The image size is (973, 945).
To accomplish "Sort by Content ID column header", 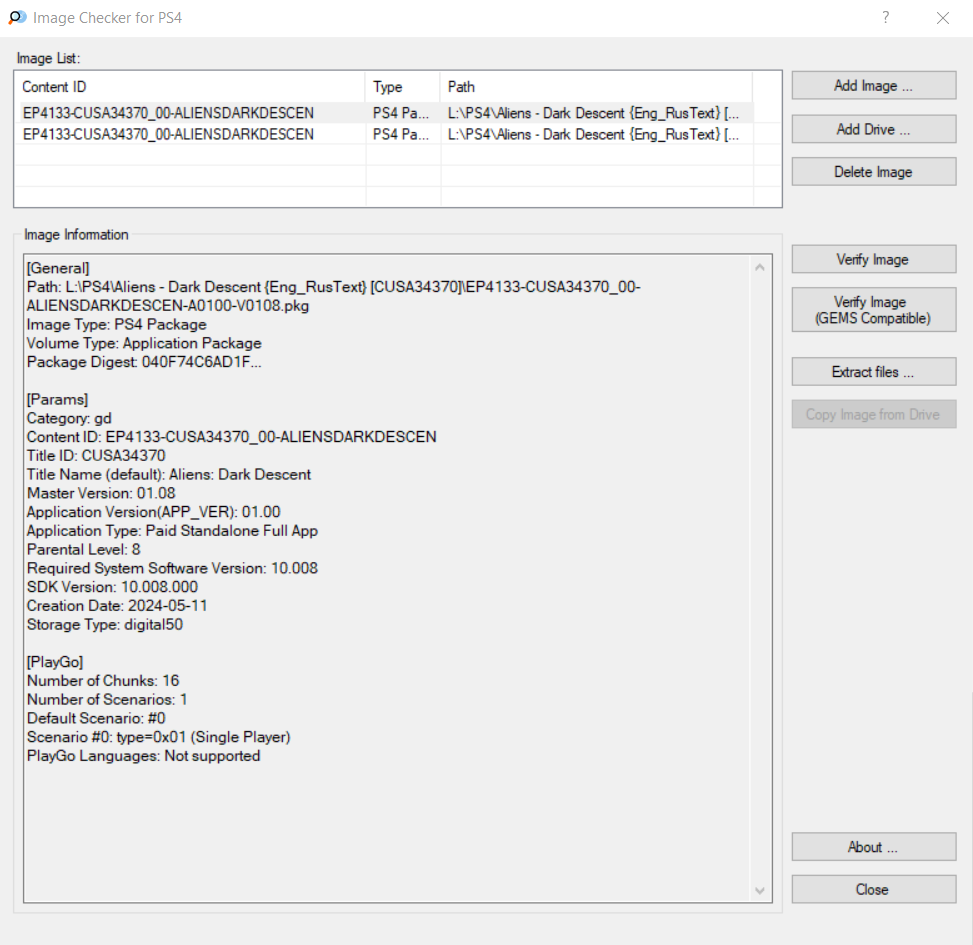I will (x=190, y=87).
